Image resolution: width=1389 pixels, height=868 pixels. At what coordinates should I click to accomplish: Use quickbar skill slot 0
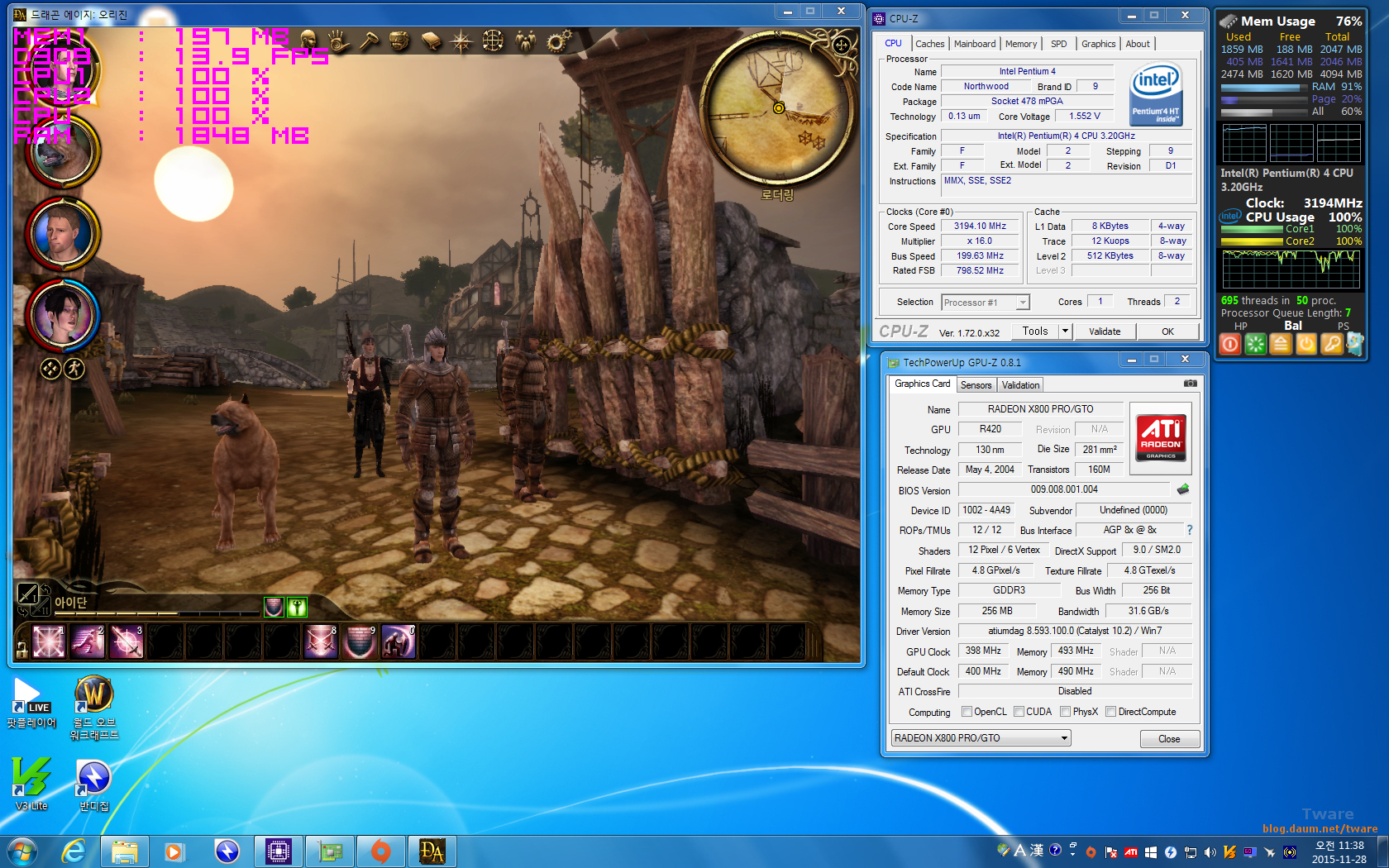pos(399,641)
